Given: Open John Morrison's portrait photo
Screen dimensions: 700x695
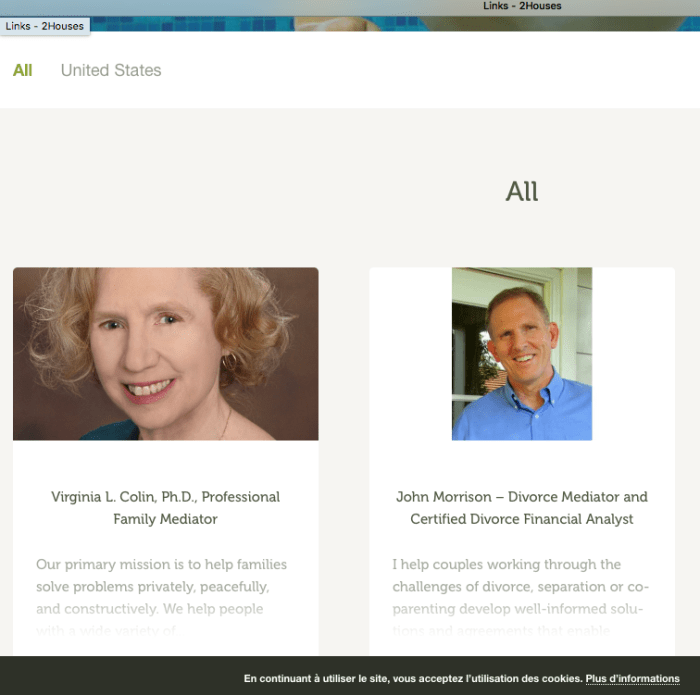Looking at the screenshot, I should (521, 353).
